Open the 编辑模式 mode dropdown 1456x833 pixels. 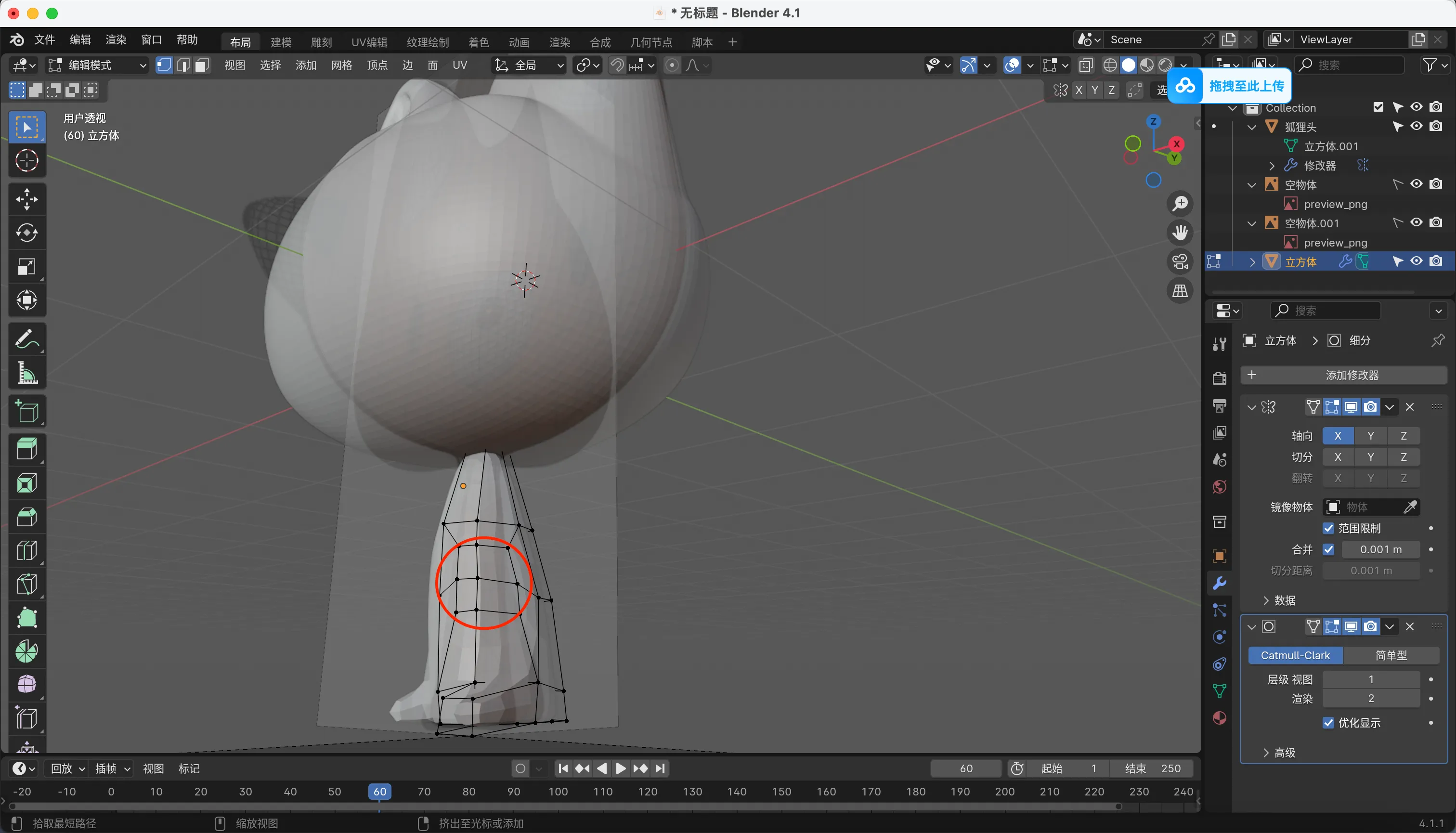pos(97,65)
